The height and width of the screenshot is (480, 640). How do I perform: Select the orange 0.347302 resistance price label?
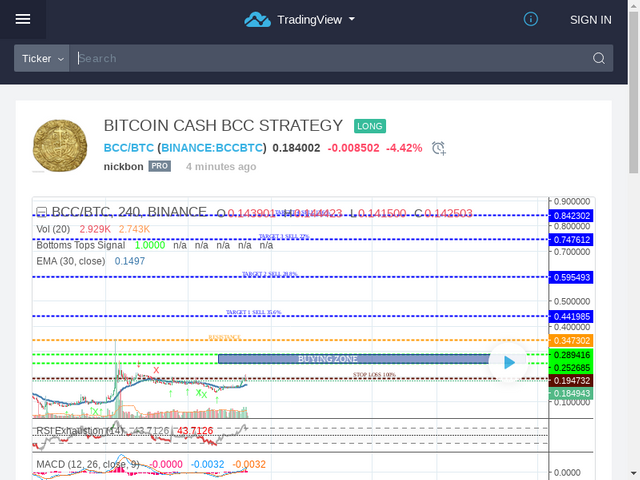click(571, 340)
